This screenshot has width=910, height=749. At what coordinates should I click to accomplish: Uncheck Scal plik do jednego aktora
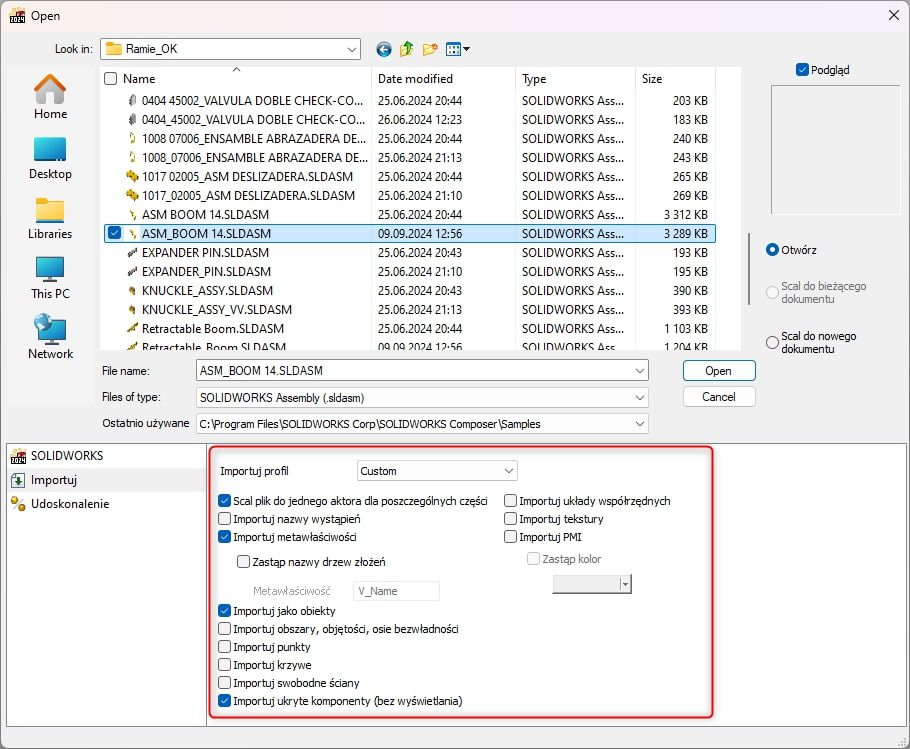[225, 501]
